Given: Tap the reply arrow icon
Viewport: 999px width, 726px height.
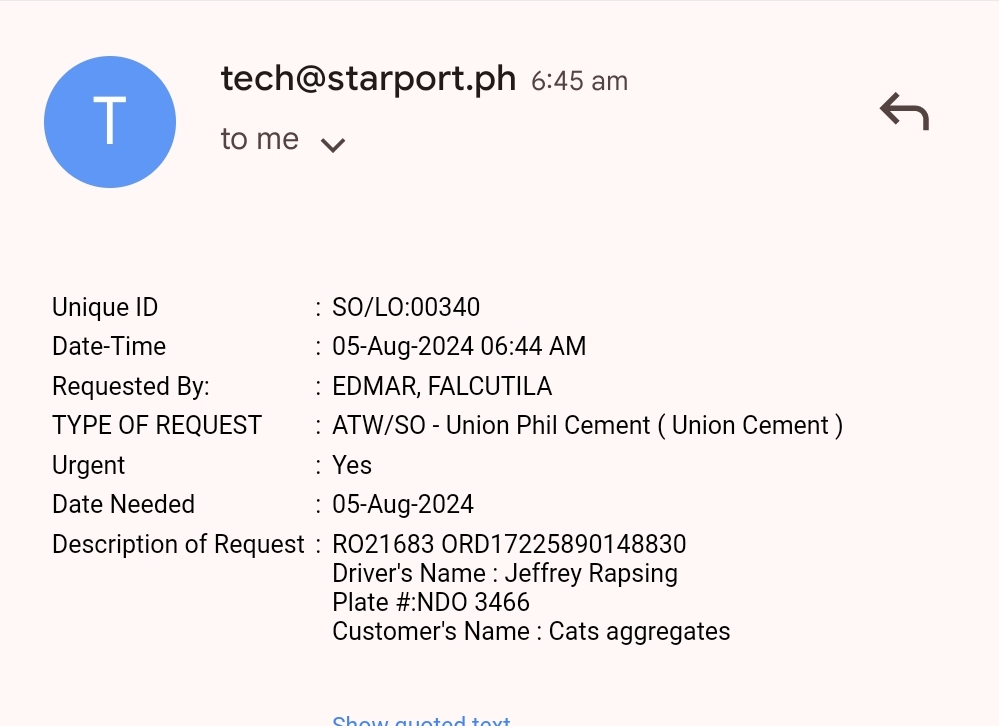Looking at the screenshot, I should pyautogui.click(x=904, y=112).
